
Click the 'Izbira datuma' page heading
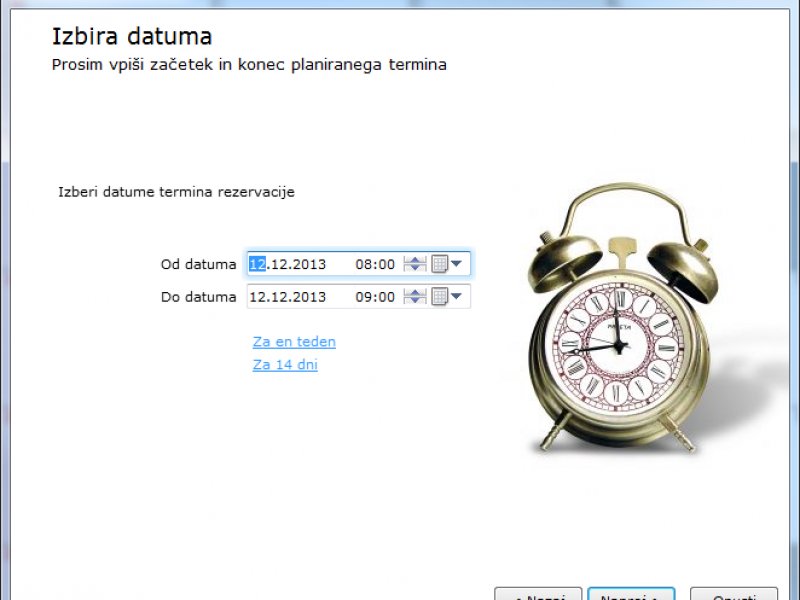(x=131, y=38)
